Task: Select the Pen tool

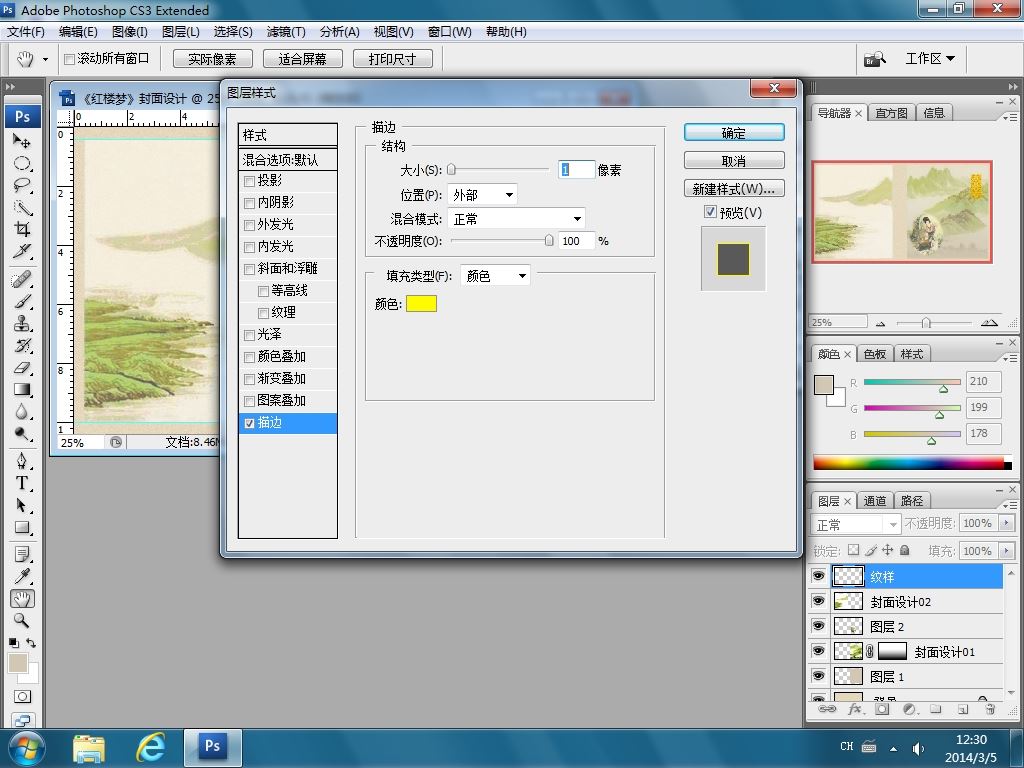Action: (22, 461)
